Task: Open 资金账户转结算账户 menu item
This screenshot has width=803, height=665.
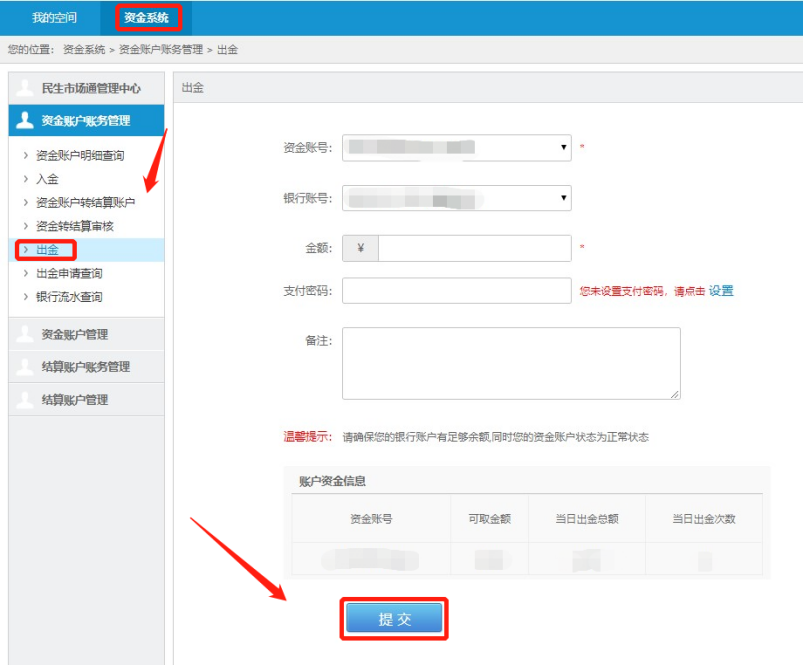Action: (85, 203)
